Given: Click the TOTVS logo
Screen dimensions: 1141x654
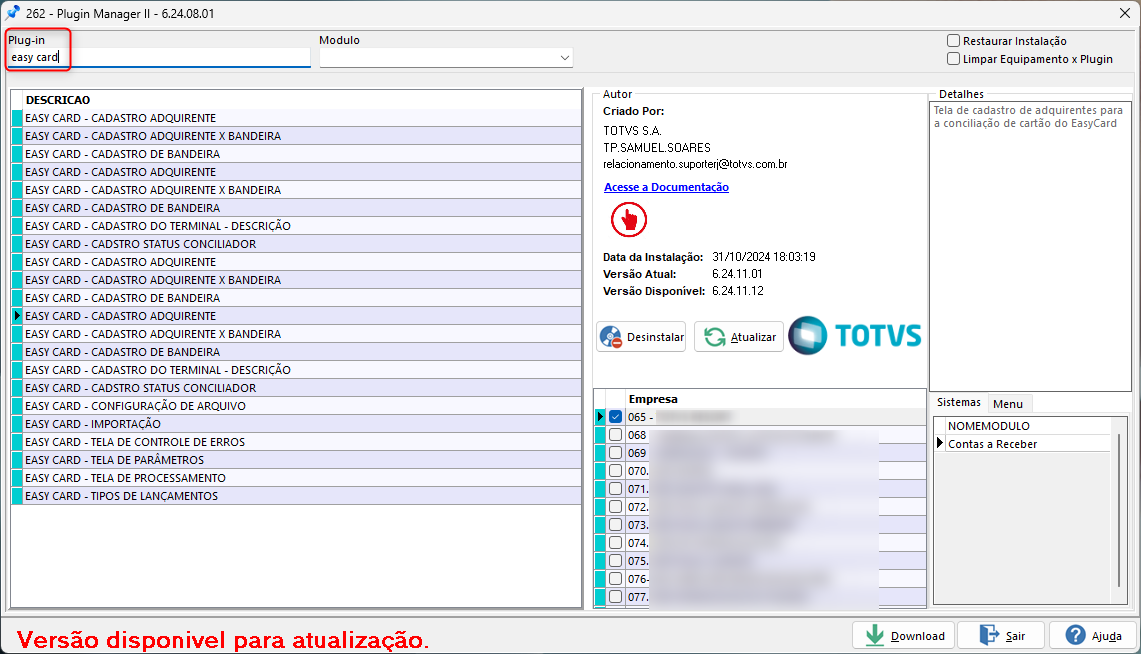Looking at the screenshot, I should tap(855, 335).
